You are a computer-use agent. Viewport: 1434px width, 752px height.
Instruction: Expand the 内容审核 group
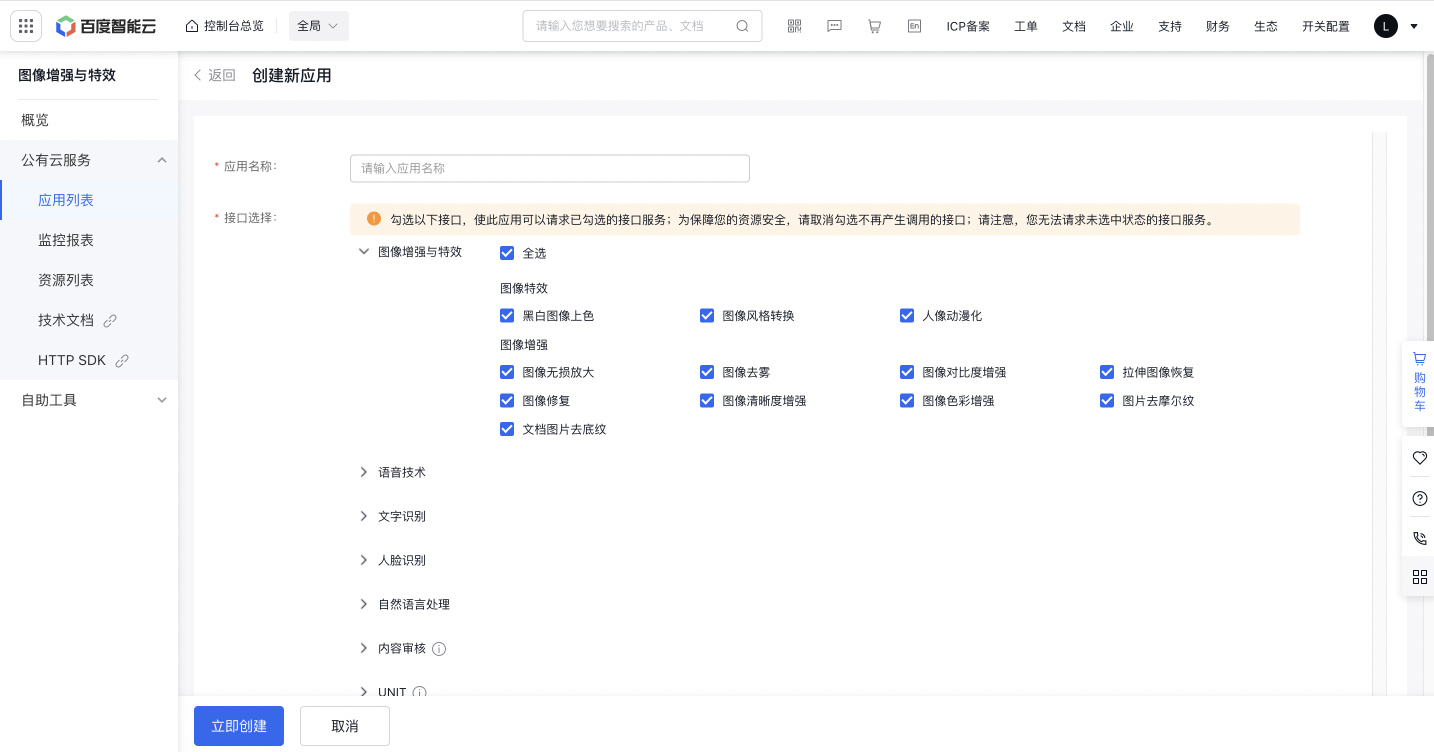364,648
